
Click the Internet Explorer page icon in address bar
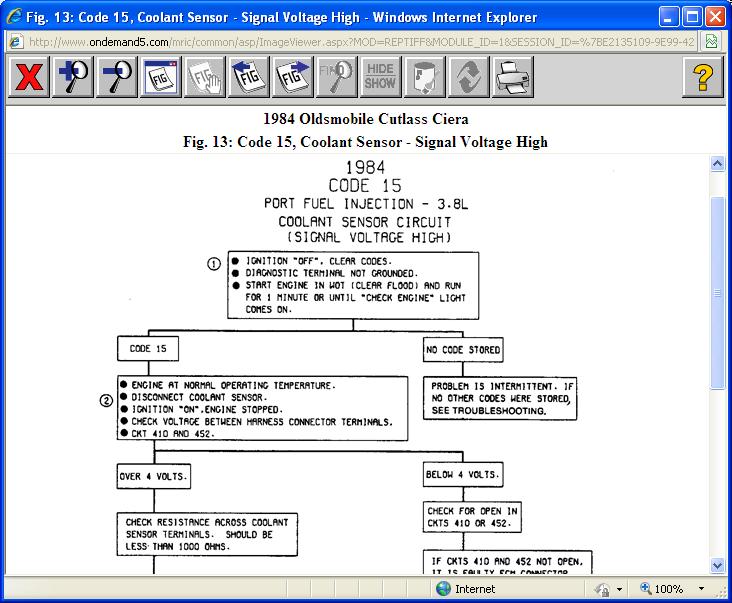pos(16,42)
